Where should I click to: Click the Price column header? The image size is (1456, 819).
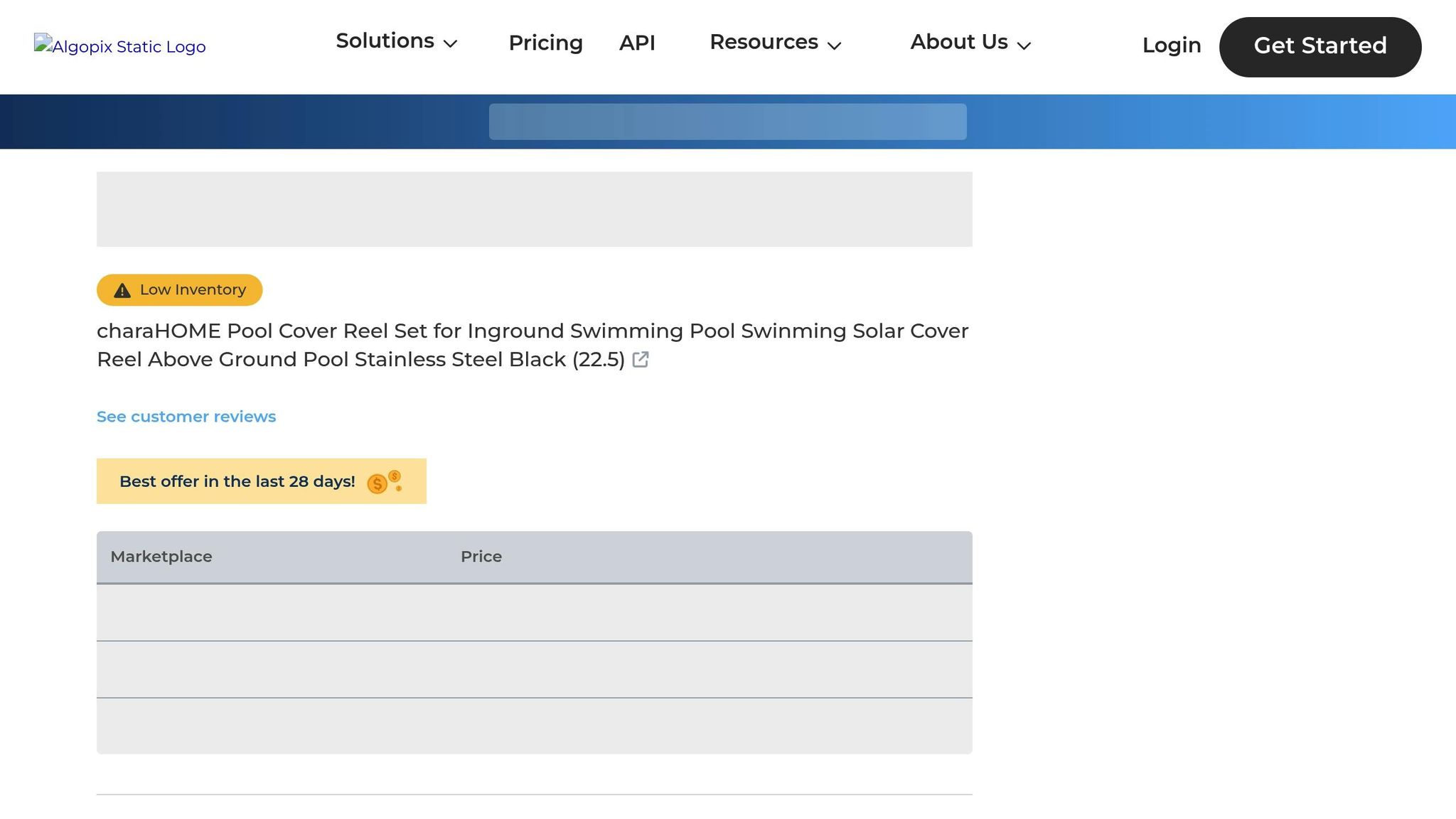click(481, 557)
